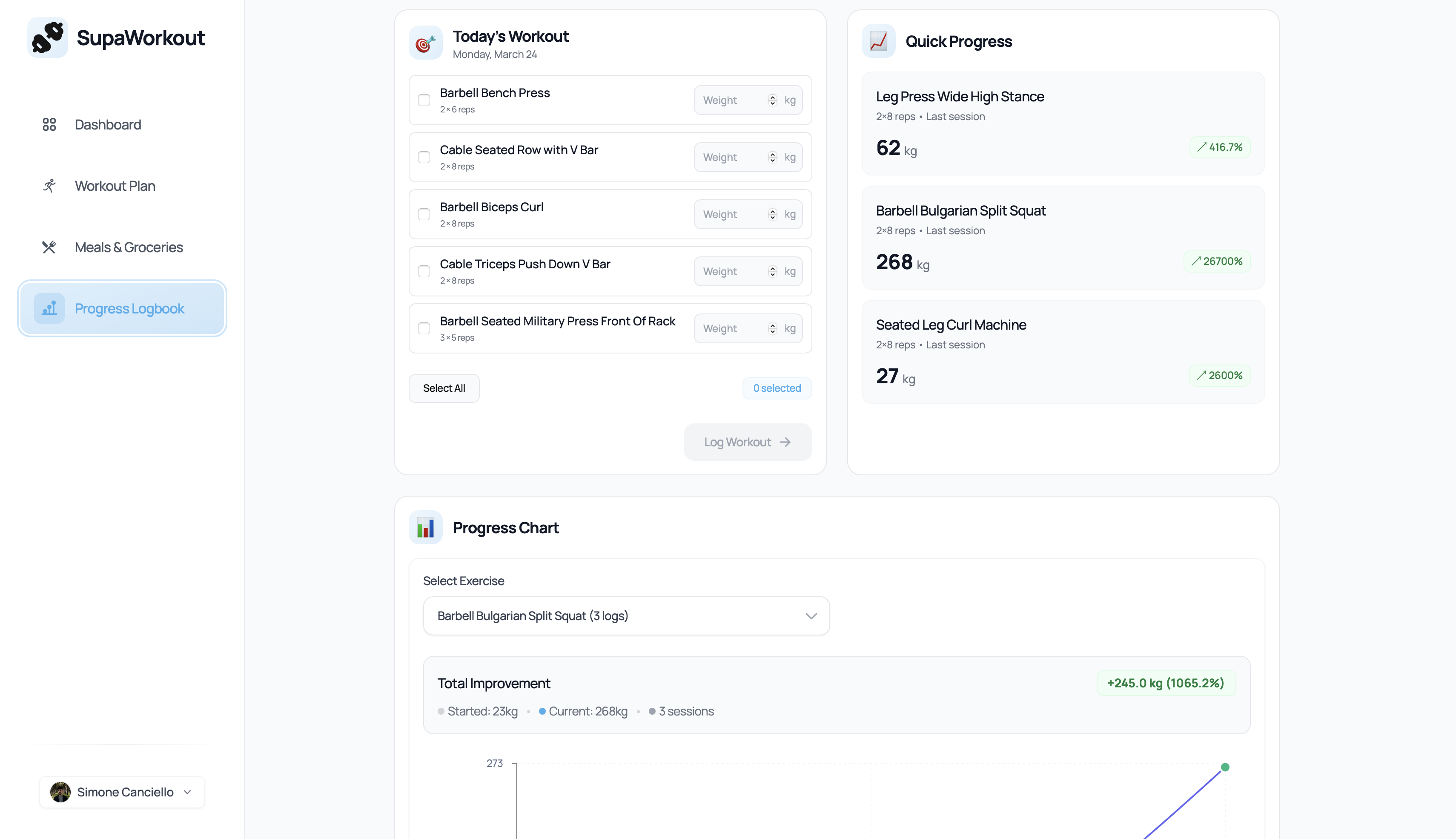Open the Seated Leg Curl Machine card
The height and width of the screenshot is (839, 1456).
click(1063, 351)
